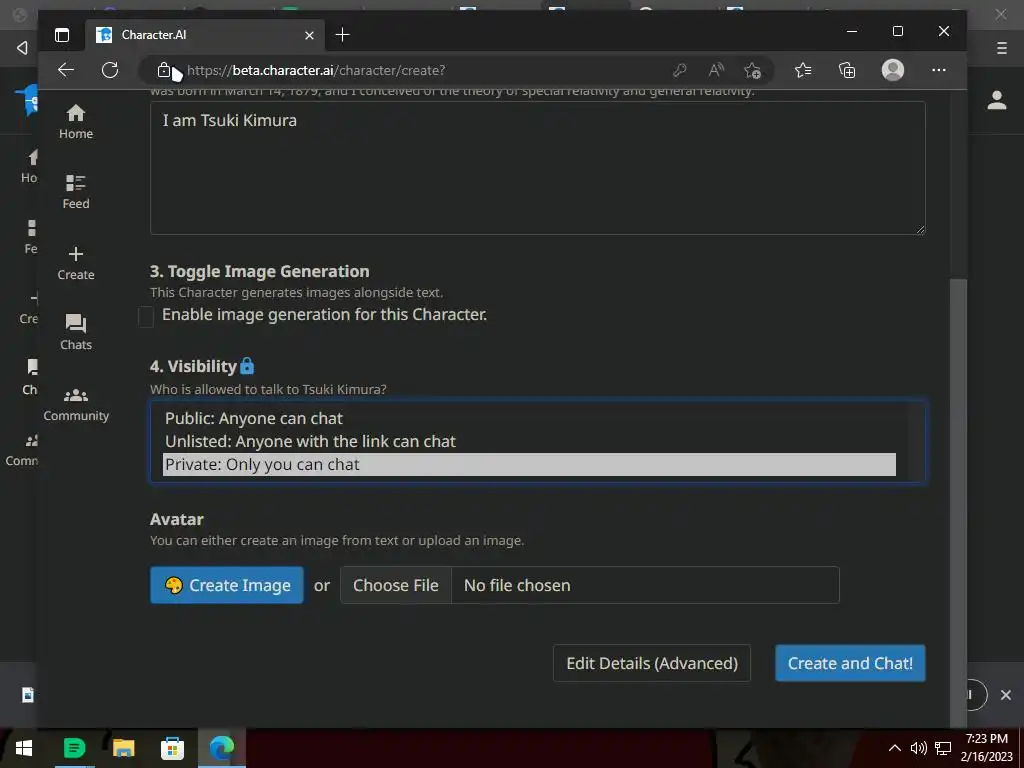
Task: Open the Windows Start menu
Action: [x=24, y=748]
